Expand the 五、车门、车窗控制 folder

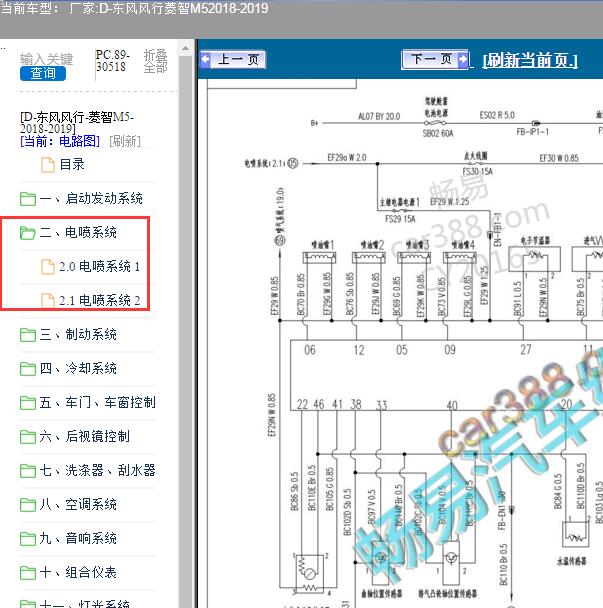[x=97, y=402]
